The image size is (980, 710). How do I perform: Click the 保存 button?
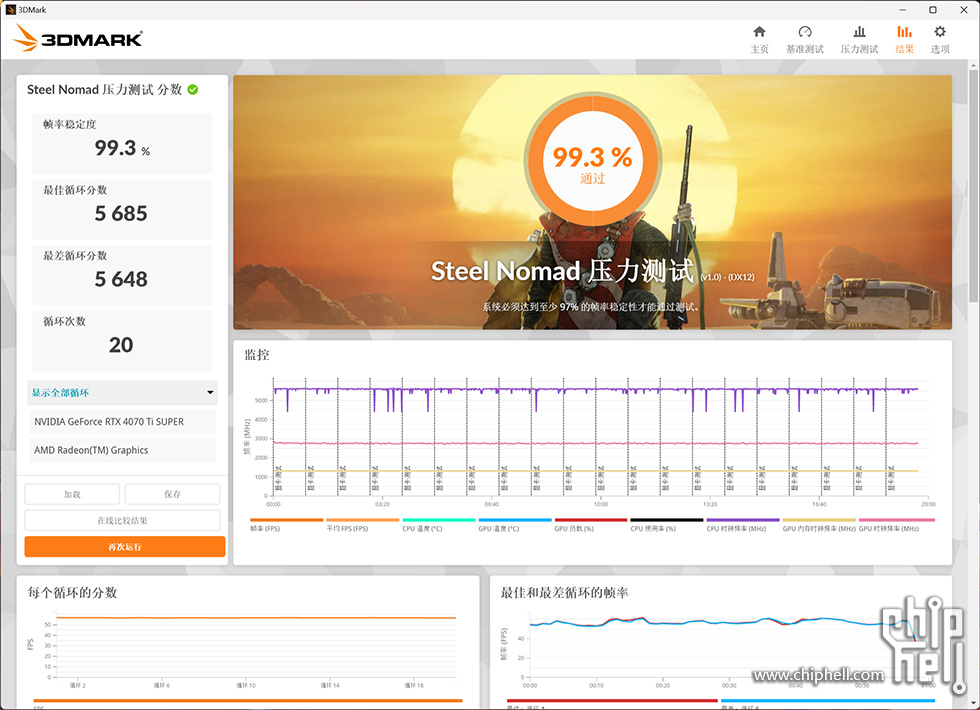[172, 494]
